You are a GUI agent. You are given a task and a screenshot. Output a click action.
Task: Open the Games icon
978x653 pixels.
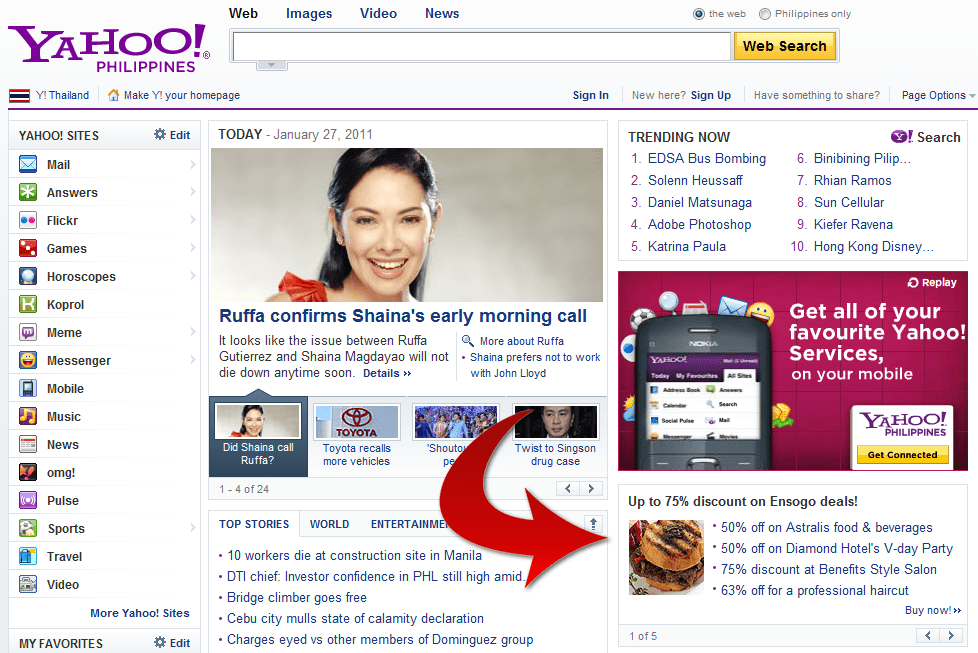pos(28,248)
